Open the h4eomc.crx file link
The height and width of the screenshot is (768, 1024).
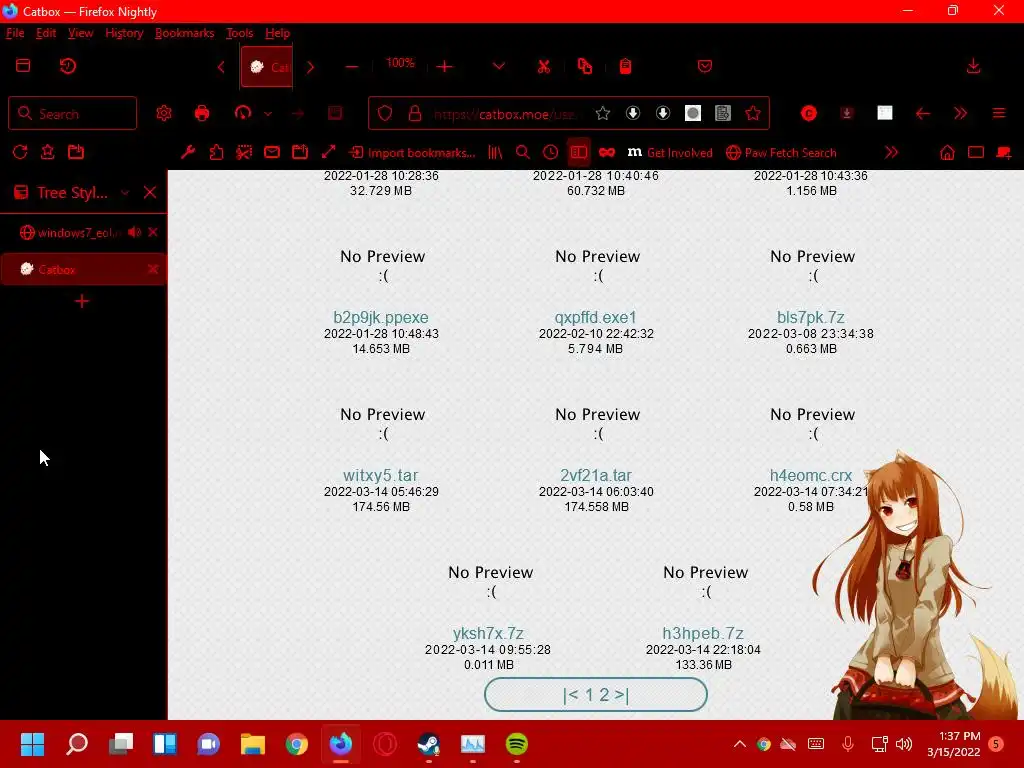tap(810, 475)
